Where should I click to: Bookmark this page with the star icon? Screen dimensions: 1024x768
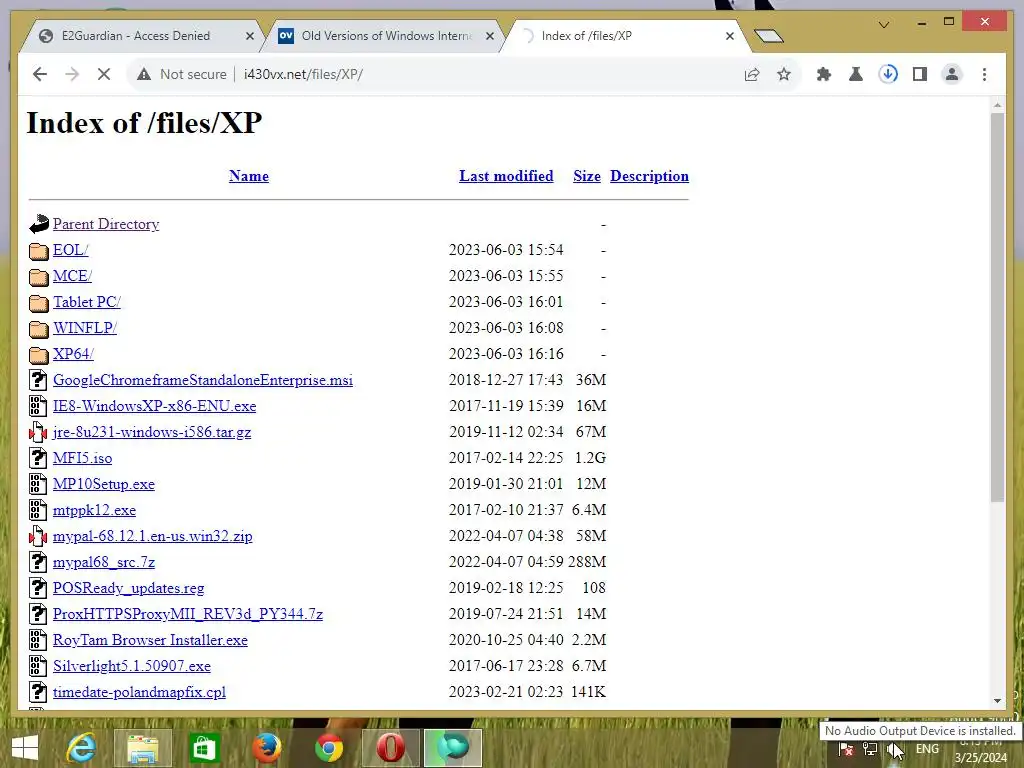(784, 74)
